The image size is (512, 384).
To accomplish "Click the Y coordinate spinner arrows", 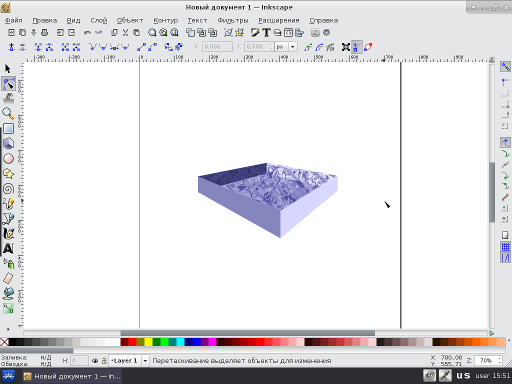I will pyautogui.click(x=272, y=47).
